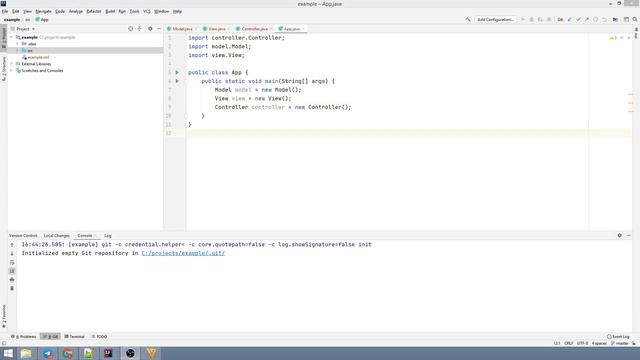The height and width of the screenshot is (360, 640).
Task: Open Project panel settings gear
Action: (x=150, y=29)
